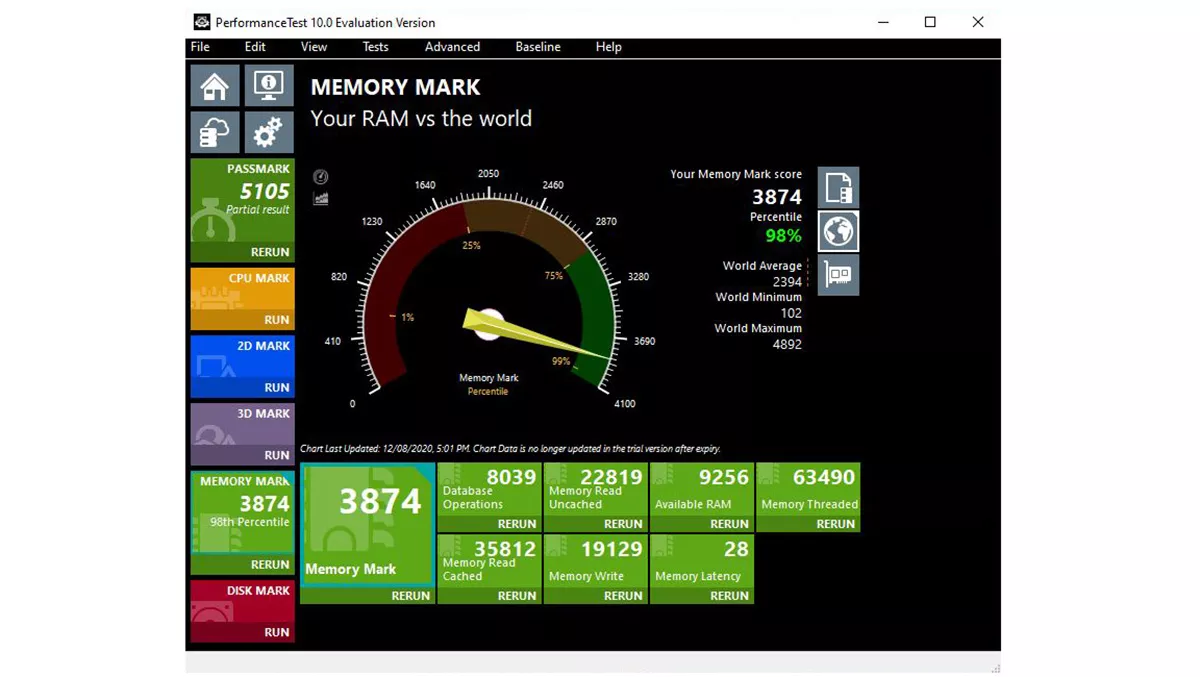Image resolution: width=1200 pixels, height=677 pixels.
Task: Click the World Minimum 102 value
Action: click(791, 313)
